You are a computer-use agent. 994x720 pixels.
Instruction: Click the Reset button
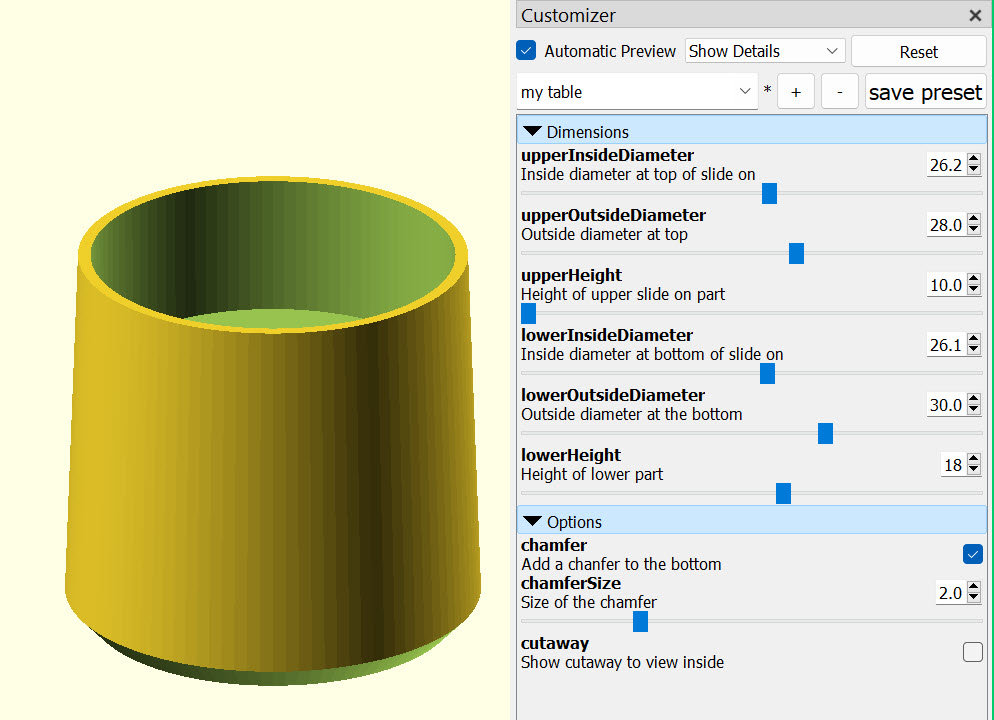[918, 51]
